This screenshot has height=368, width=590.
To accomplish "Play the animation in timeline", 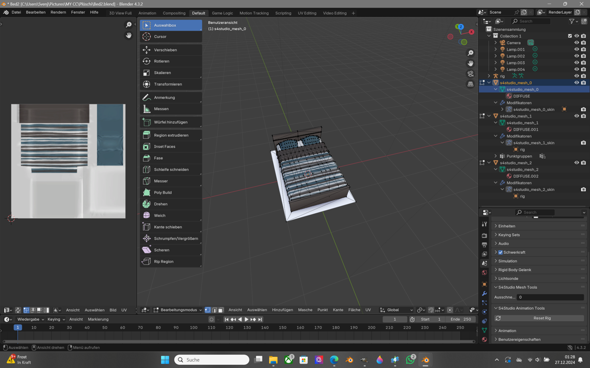I will click(246, 319).
